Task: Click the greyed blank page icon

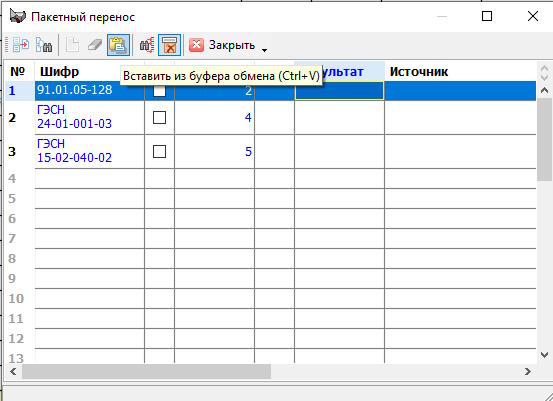Action: coord(72,45)
